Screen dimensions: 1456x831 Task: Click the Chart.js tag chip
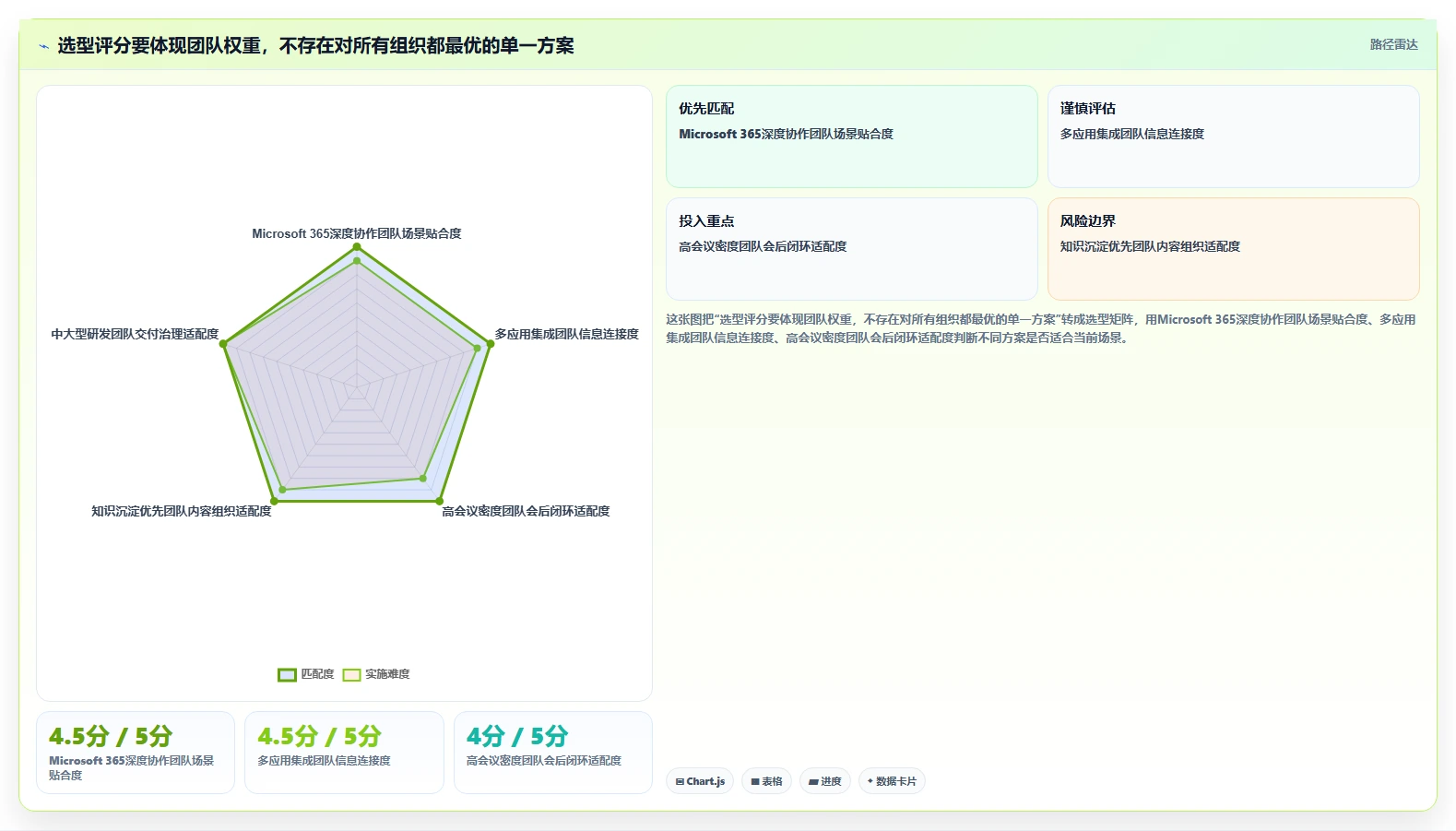tap(700, 781)
